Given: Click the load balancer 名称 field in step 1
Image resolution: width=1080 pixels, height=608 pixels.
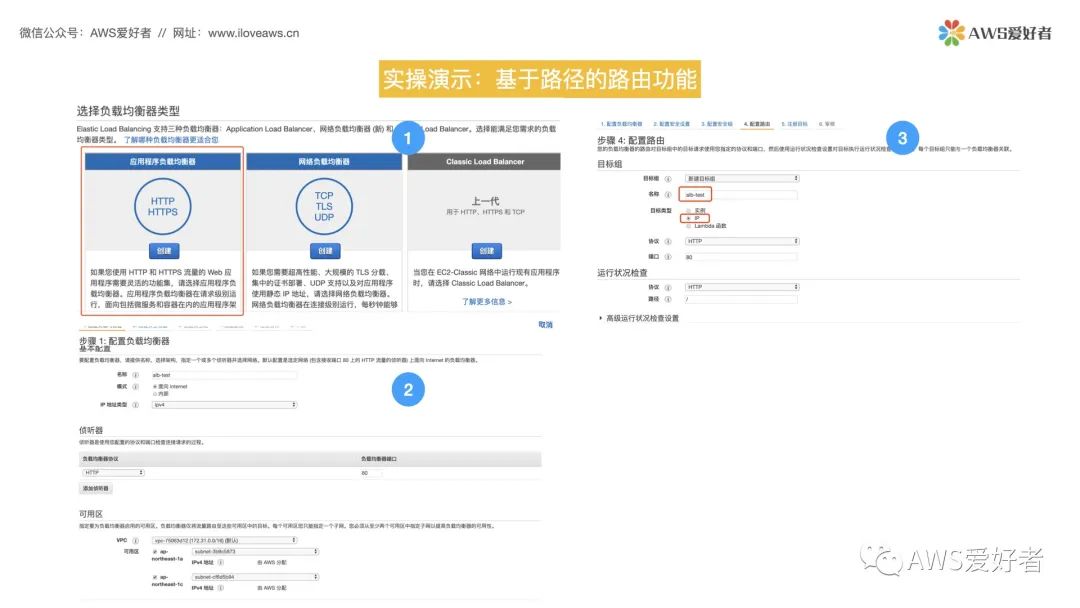Looking at the screenshot, I should point(225,375).
